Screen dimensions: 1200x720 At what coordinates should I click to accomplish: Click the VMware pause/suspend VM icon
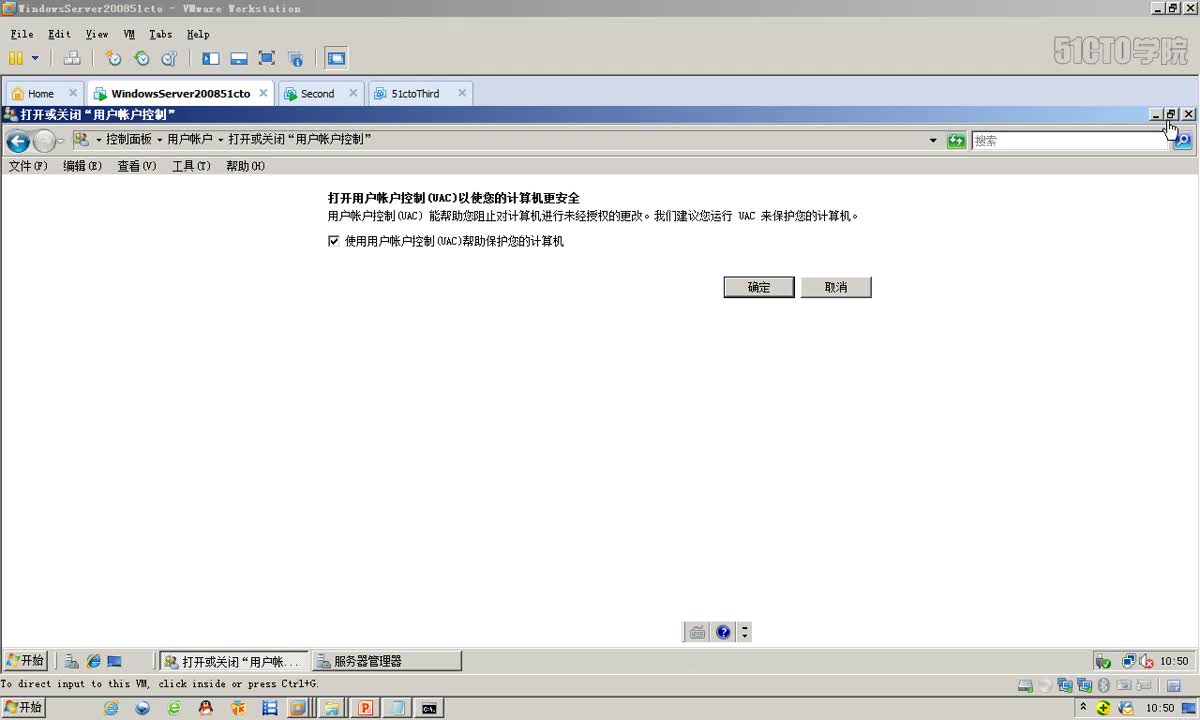point(16,58)
